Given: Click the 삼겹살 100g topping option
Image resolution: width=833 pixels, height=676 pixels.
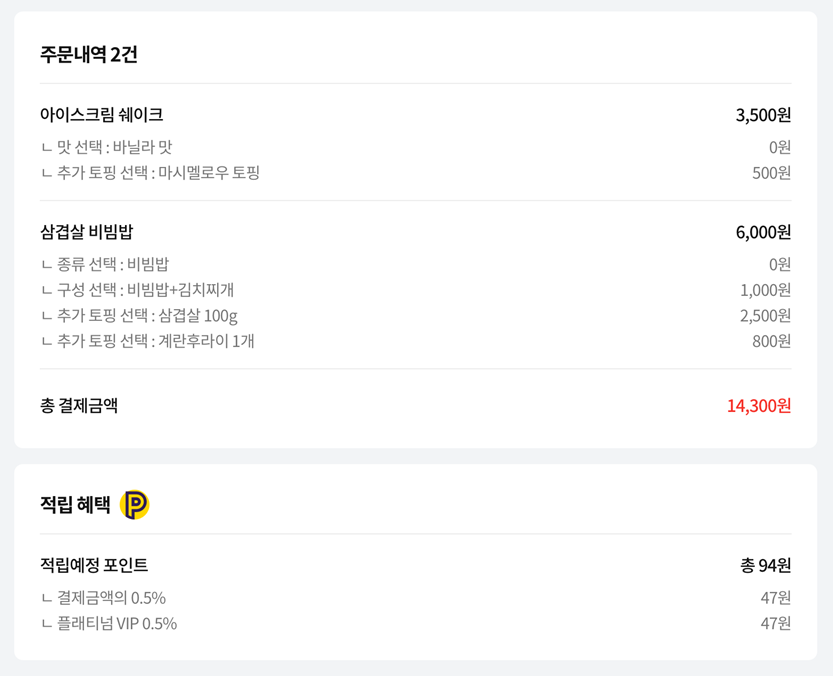Looking at the screenshot, I should pos(140,316).
